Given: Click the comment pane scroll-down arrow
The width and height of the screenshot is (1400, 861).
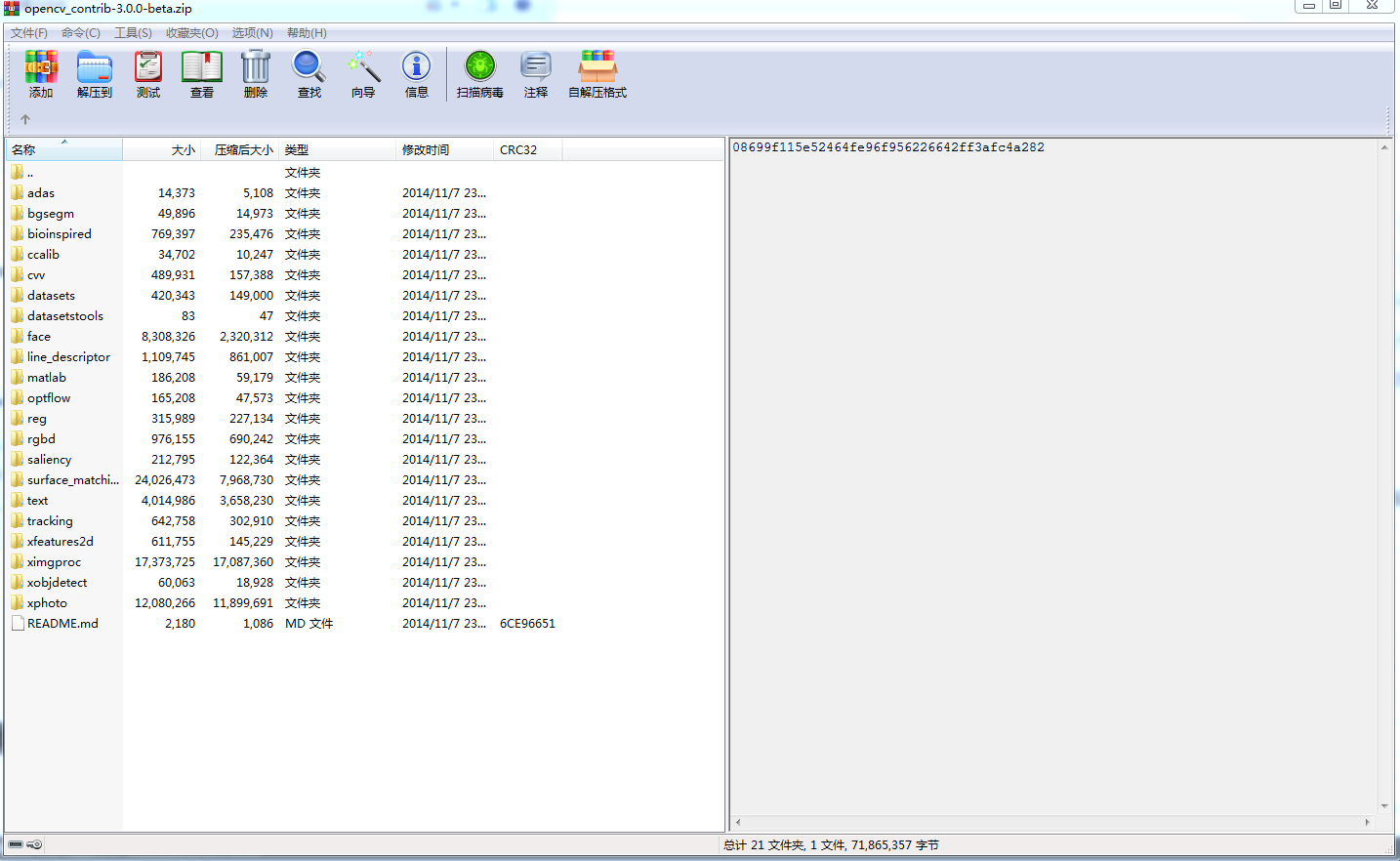Looking at the screenshot, I should pos(1384,806).
